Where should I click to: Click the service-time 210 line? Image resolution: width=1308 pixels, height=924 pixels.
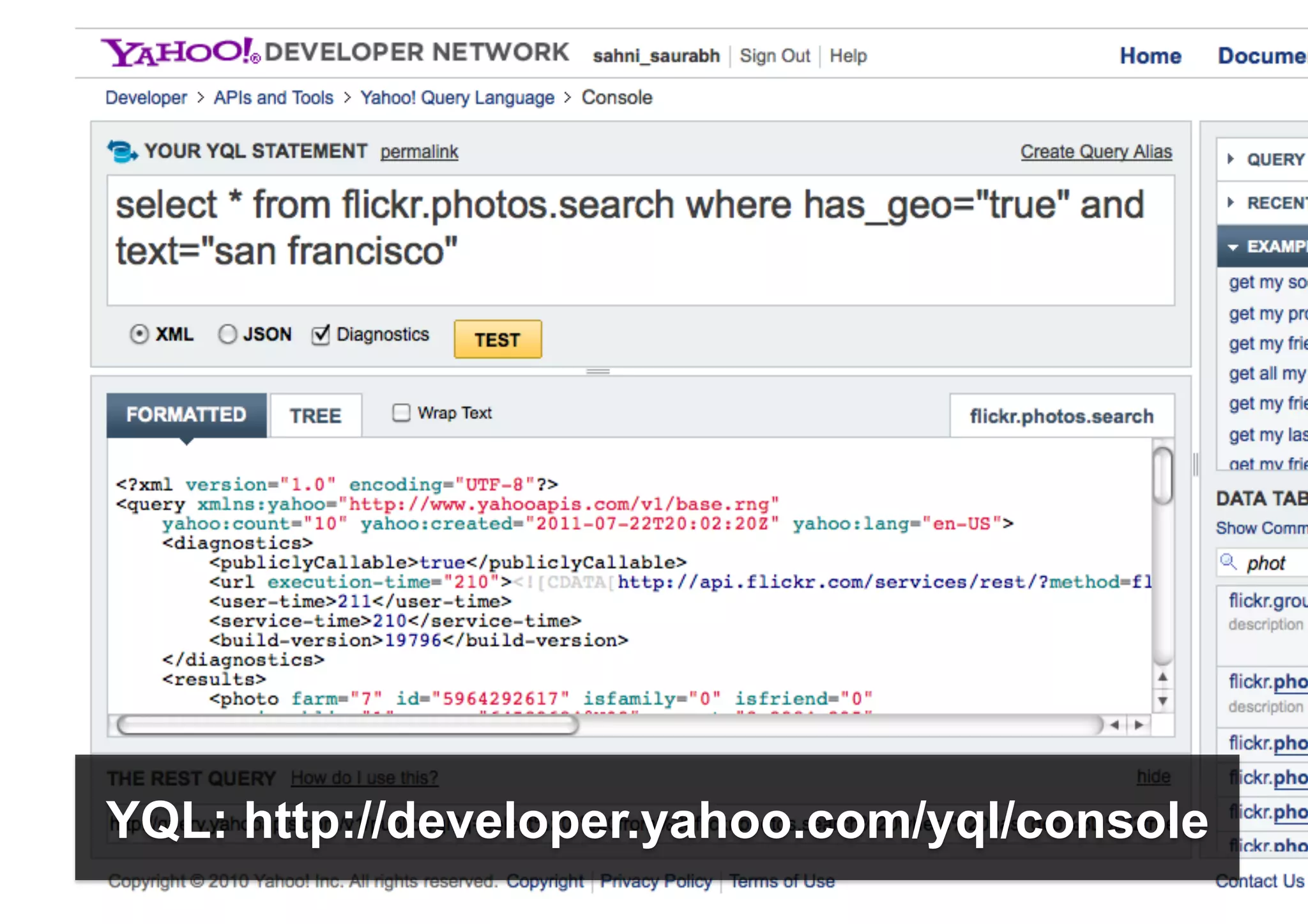coord(395,621)
